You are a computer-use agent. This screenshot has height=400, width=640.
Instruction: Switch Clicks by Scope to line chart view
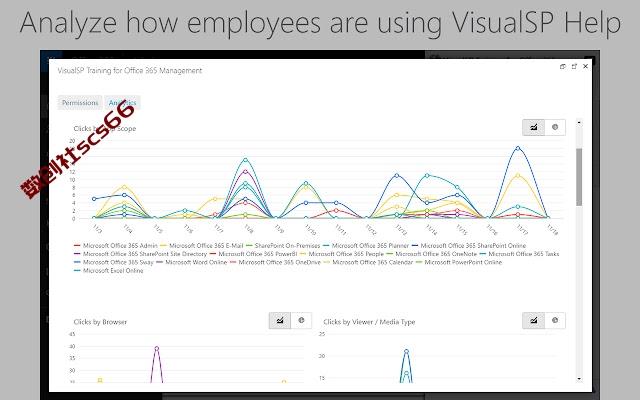(533, 127)
